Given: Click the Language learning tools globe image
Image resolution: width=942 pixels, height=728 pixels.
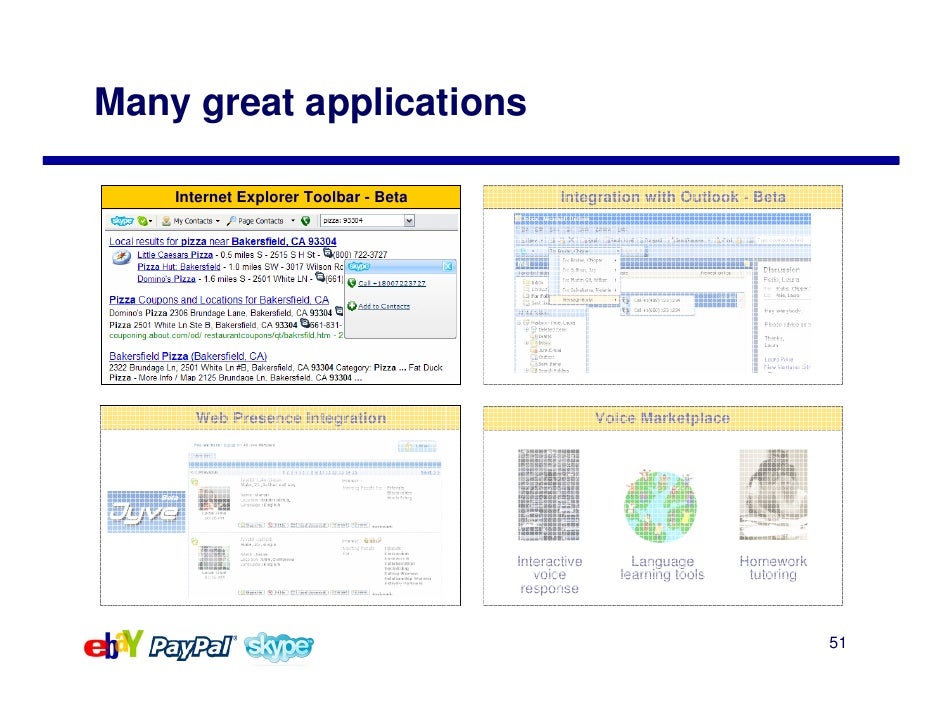Looking at the screenshot, I should pyautogui.click(x=660, y=506).
